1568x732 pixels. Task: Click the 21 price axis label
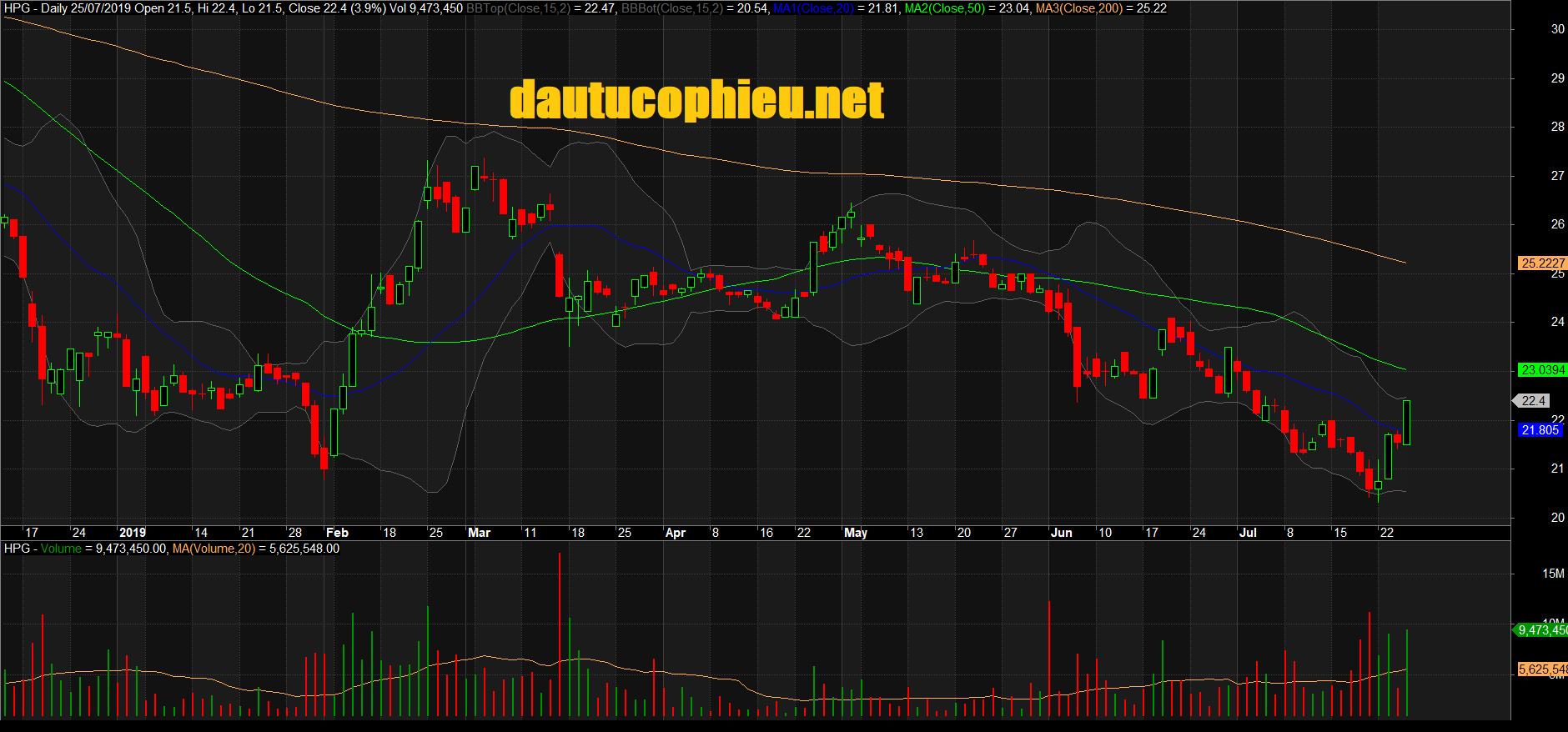point(1557,469)
